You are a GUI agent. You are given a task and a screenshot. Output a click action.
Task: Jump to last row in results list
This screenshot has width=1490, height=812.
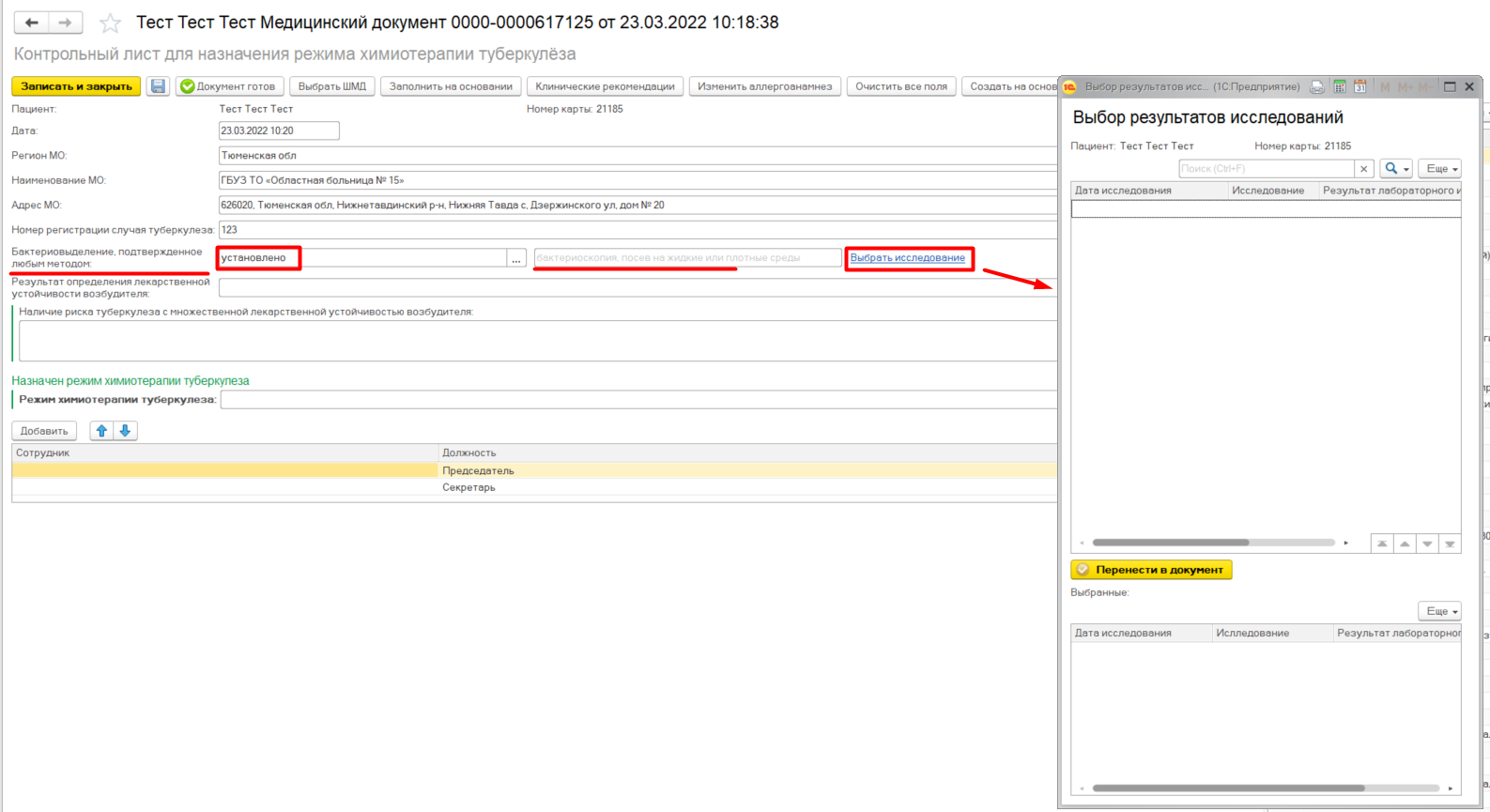(x=1450, y=544)
